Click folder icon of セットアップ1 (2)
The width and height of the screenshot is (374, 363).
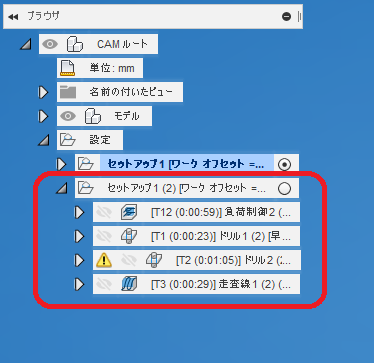[x=86, y=188]
